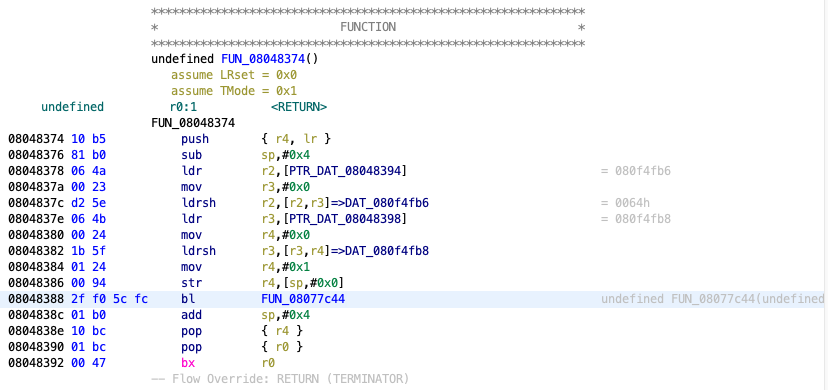The width and height of the screenshot is (828, 390).
Task: Click the assume TMode = 0x1 line
Action: 233,91
